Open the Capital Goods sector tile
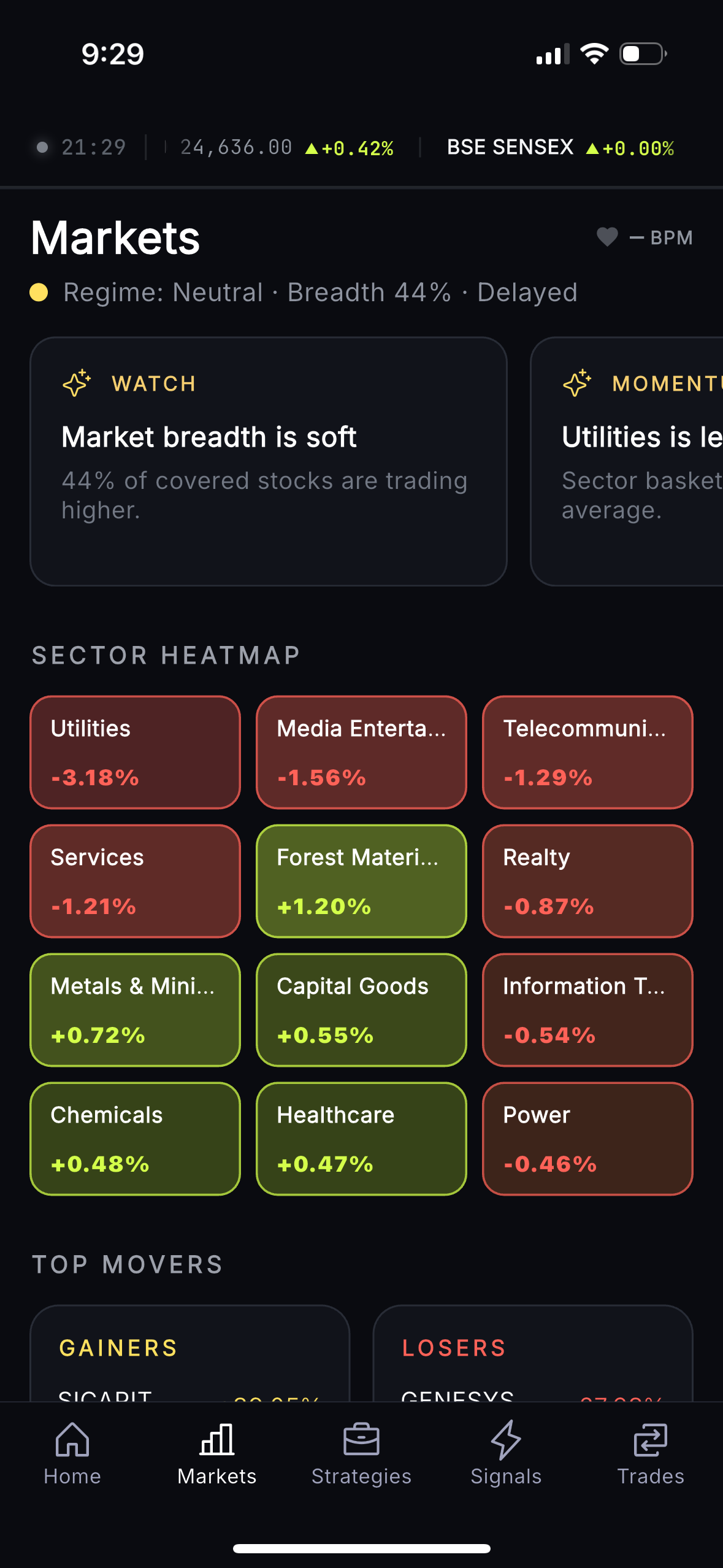Viewport: 723px width, 1568px height. point(361,1010)
